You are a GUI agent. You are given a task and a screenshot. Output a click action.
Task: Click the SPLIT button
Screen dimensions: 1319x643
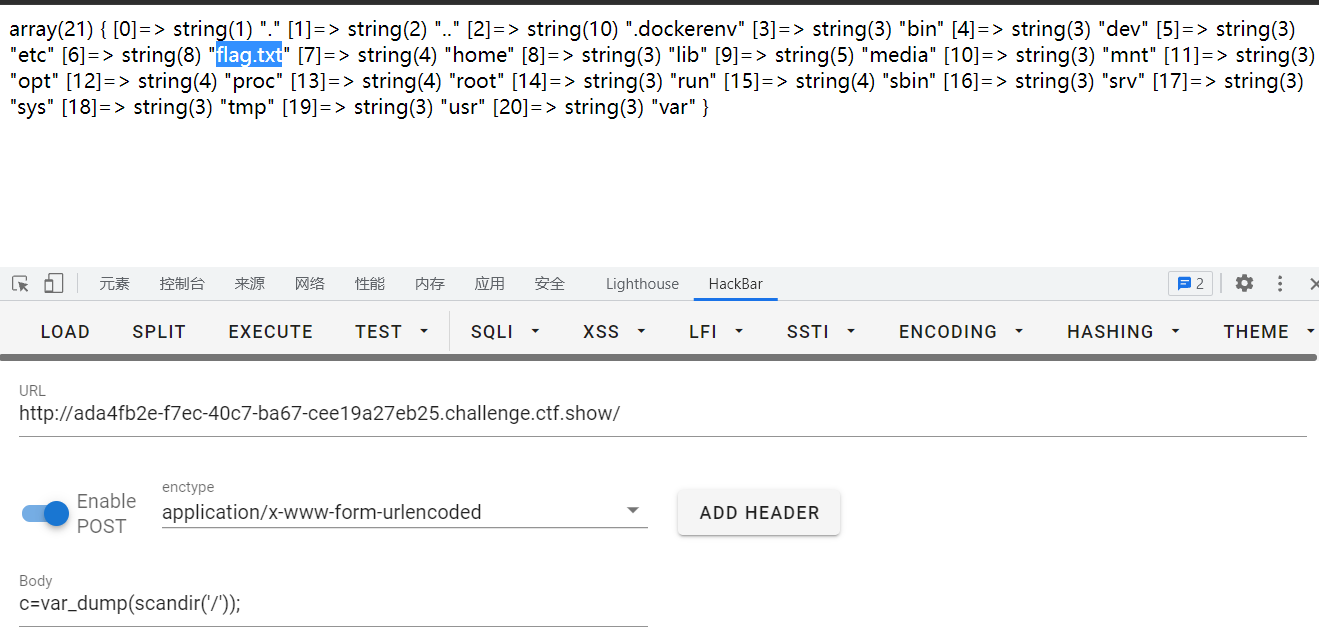[159, 332]
